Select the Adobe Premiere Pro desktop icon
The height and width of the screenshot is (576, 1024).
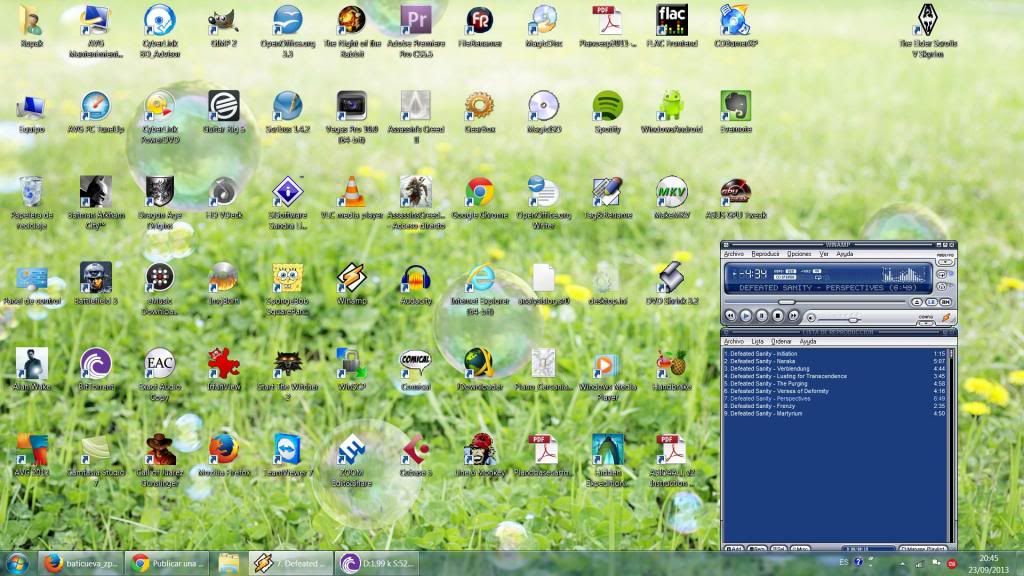(415, 31)
